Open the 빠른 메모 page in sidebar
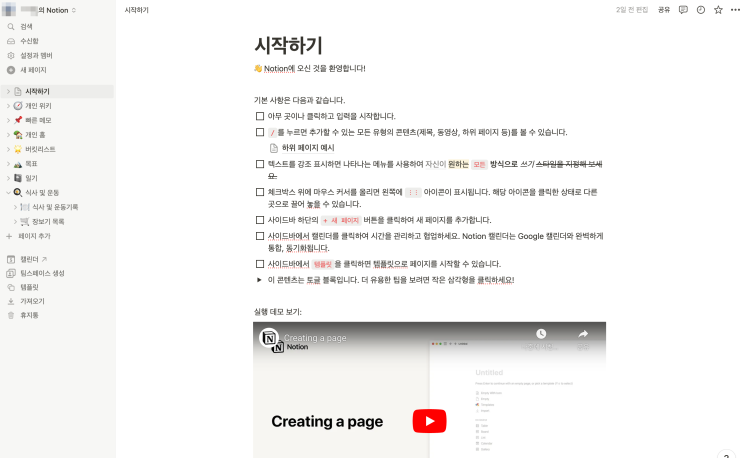Viewport: 743px width, 458px height. point(38,120)
